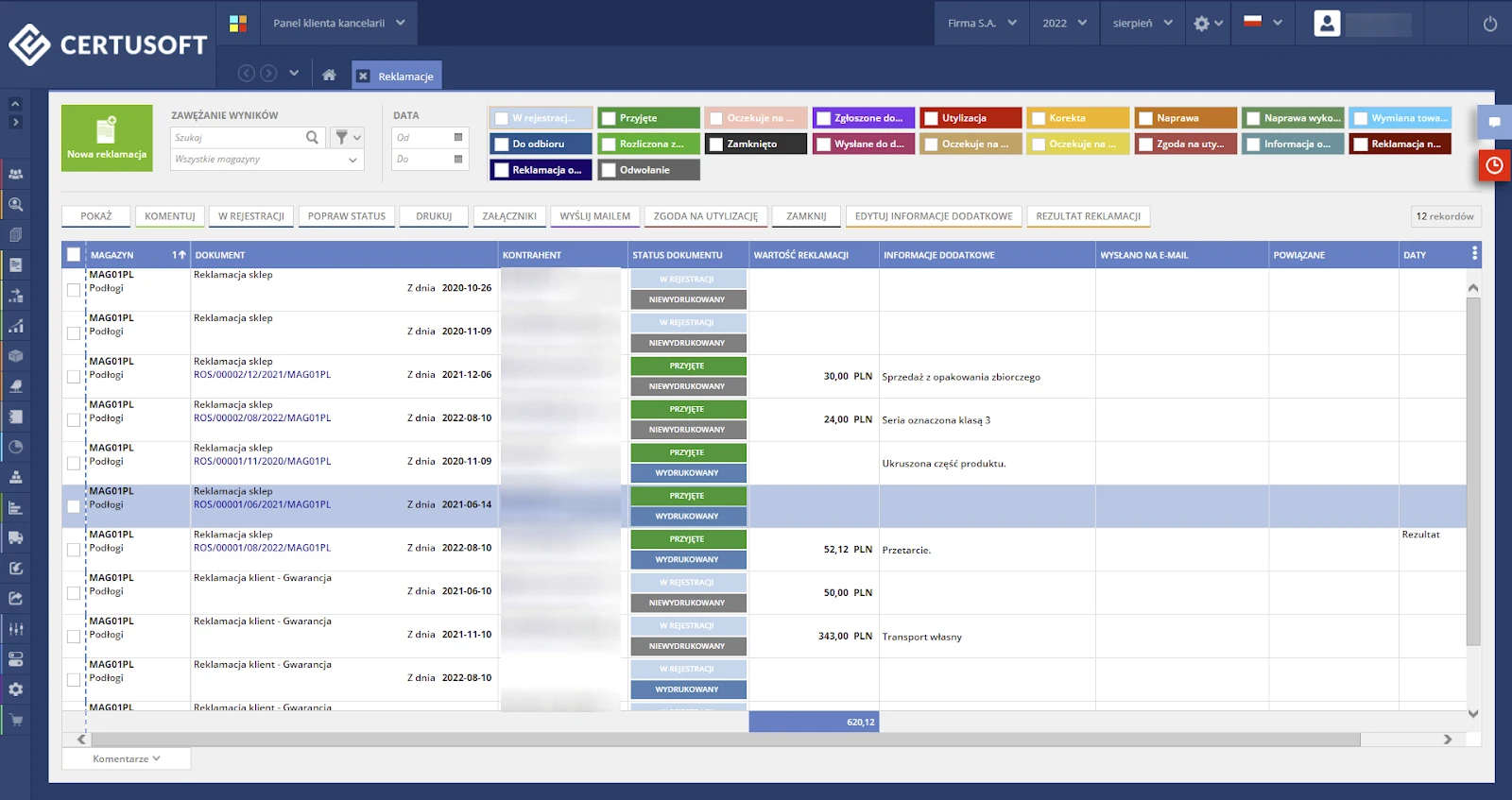
Task: Toggle the Przyjęte status filter checkbox
Action: 608,118
